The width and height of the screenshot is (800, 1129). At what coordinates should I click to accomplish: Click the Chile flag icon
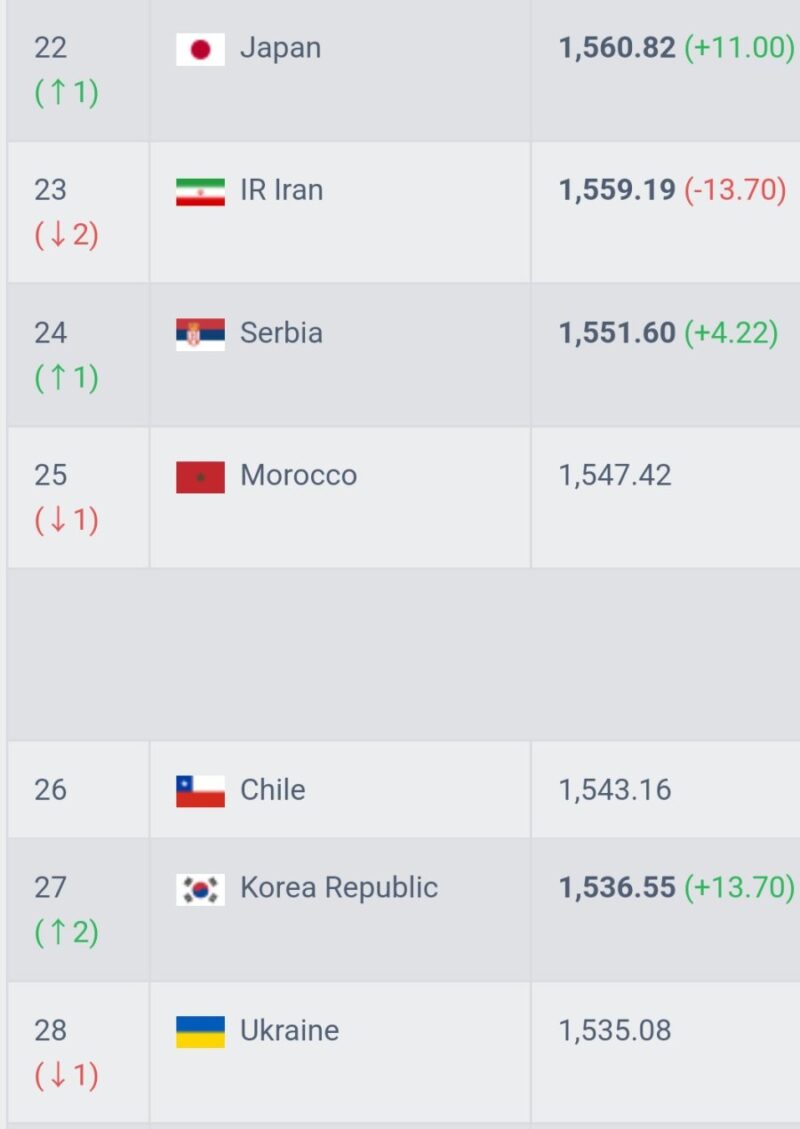(x=200, y=791)
